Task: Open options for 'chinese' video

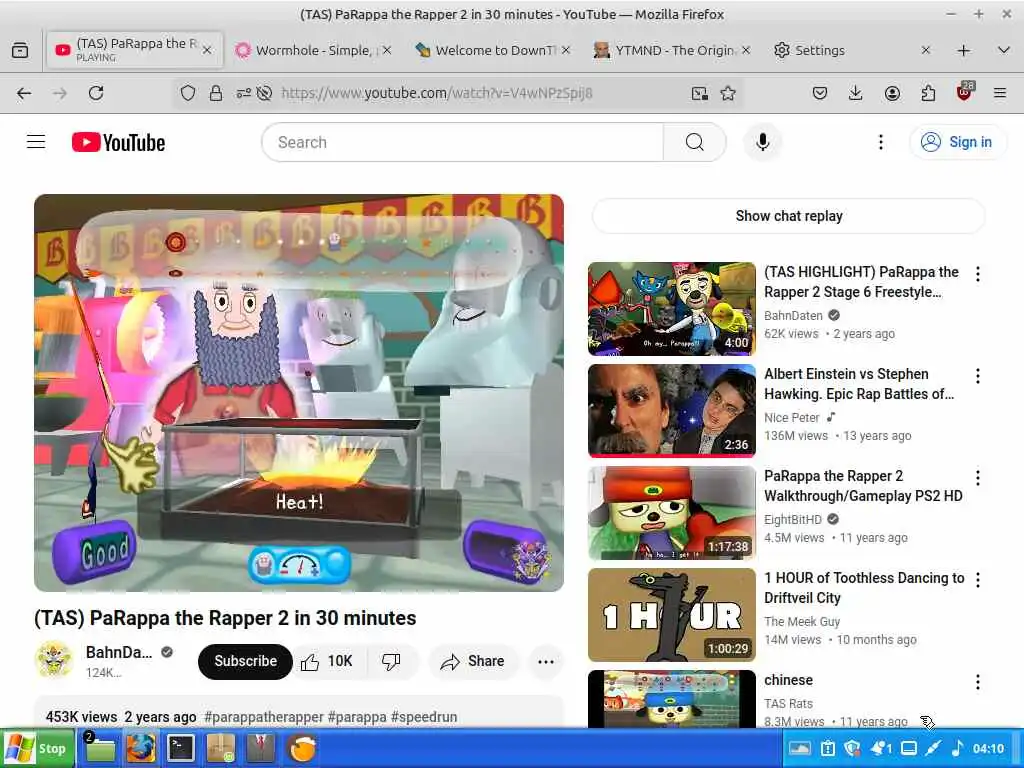Action: coord(978,682)
